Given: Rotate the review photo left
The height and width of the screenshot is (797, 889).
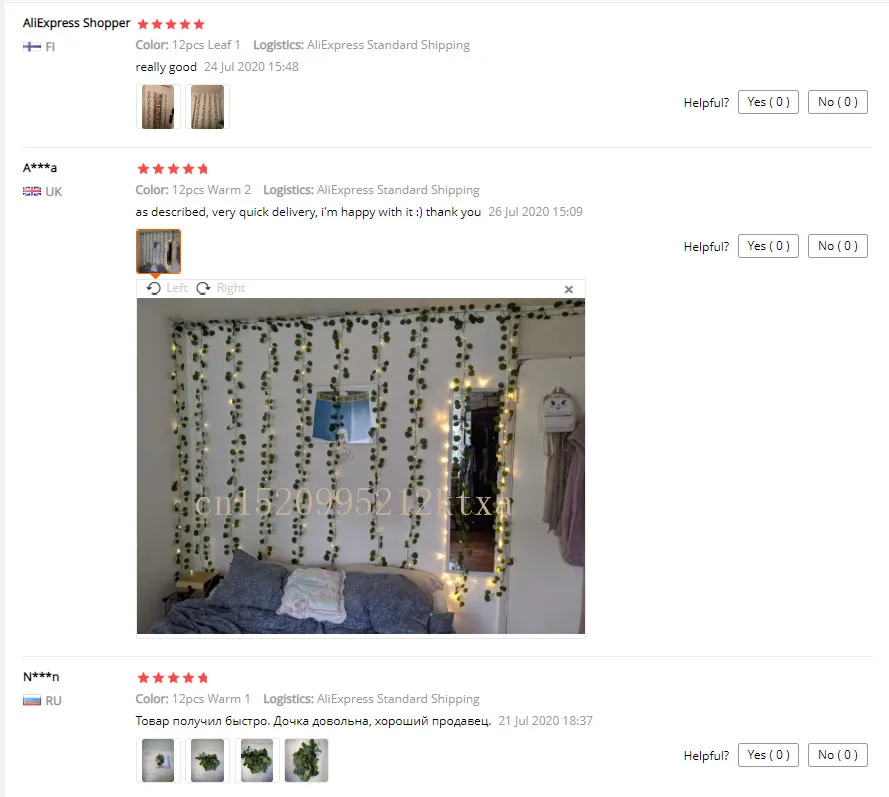Looking at the screenshot, I should click(167, 288).
